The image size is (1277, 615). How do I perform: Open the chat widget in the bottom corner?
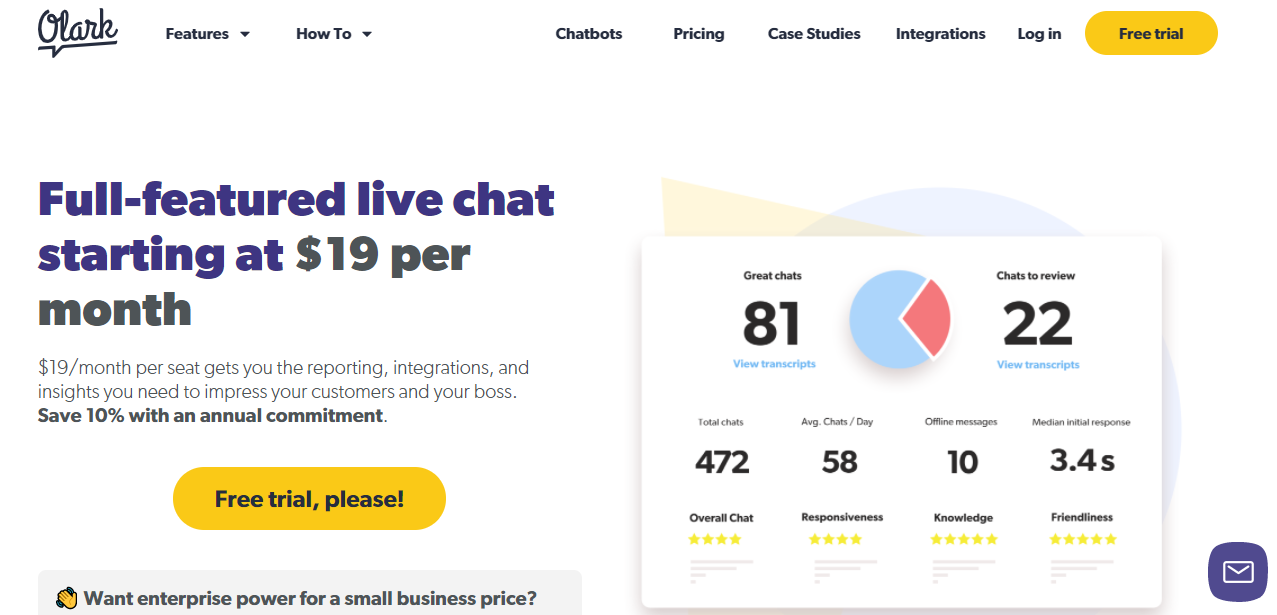click(1237, 572)
